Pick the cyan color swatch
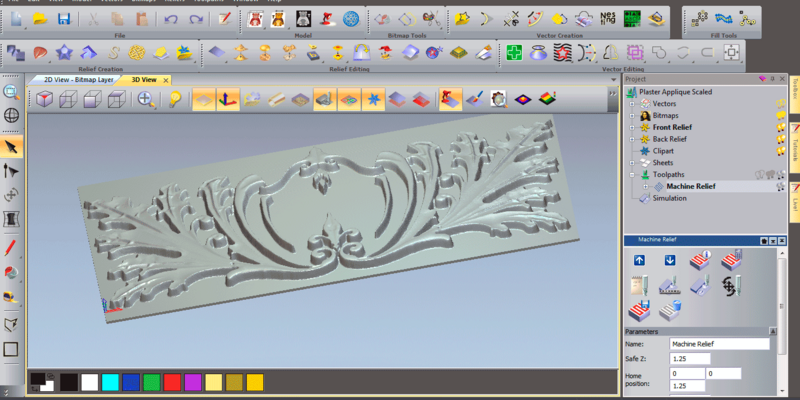The width and height of the screenshot is (800, 400). (110, 382)
